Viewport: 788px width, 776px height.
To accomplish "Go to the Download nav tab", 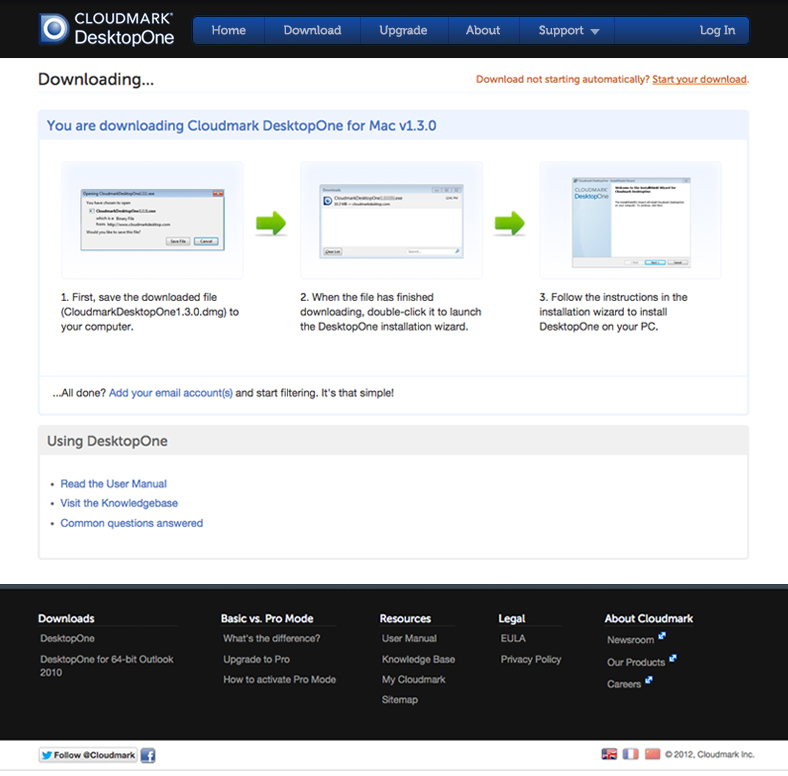I will (312, 30).
